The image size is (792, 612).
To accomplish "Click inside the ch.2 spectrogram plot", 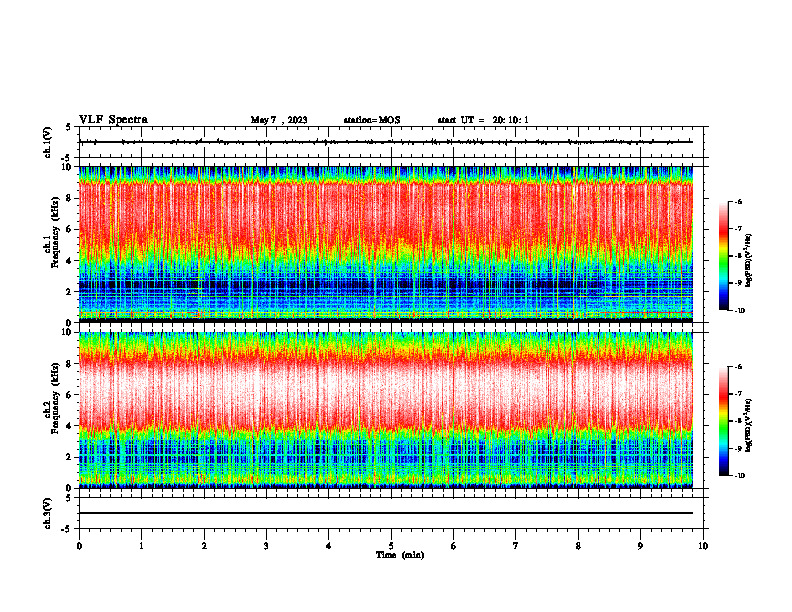I will (x=386, y=410).
